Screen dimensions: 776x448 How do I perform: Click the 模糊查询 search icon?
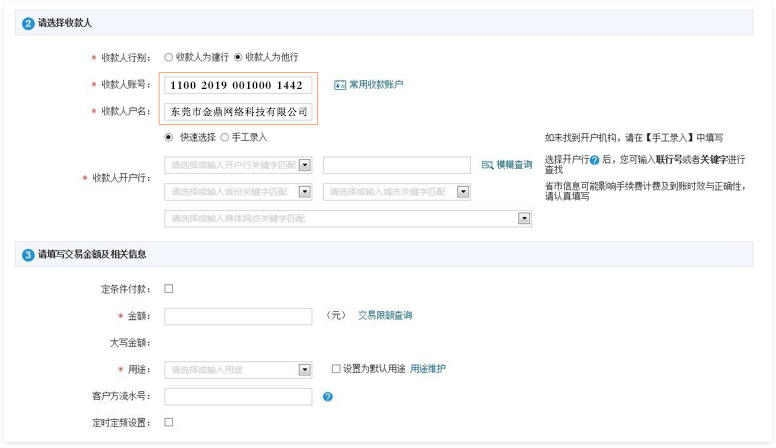(487, 165)
